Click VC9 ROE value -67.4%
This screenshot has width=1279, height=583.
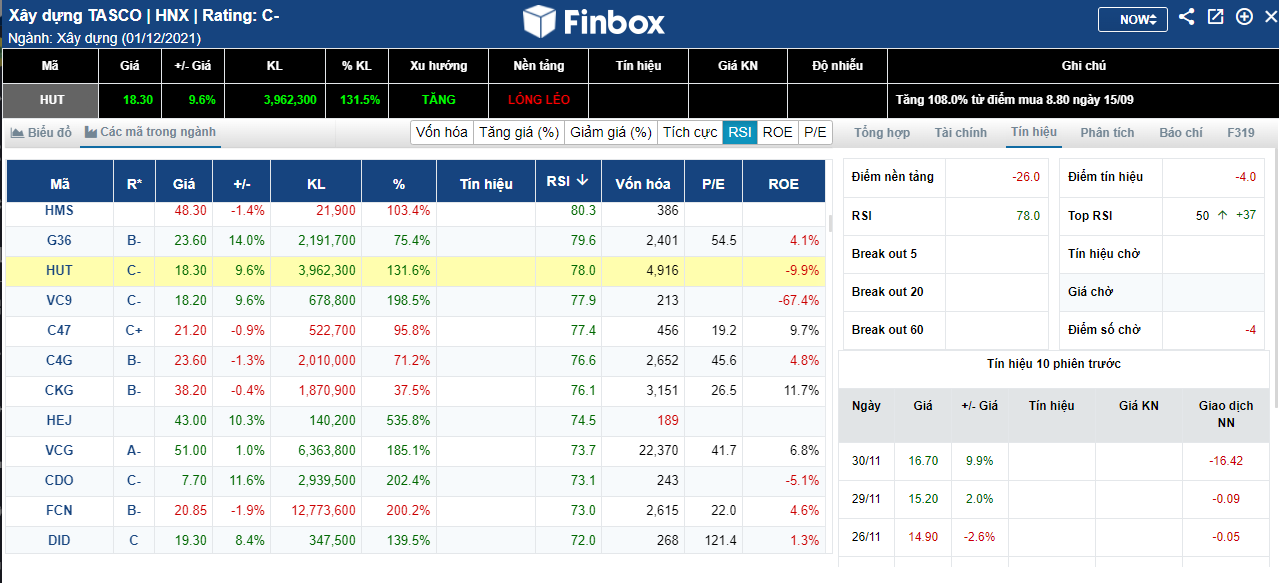[798, 300]
